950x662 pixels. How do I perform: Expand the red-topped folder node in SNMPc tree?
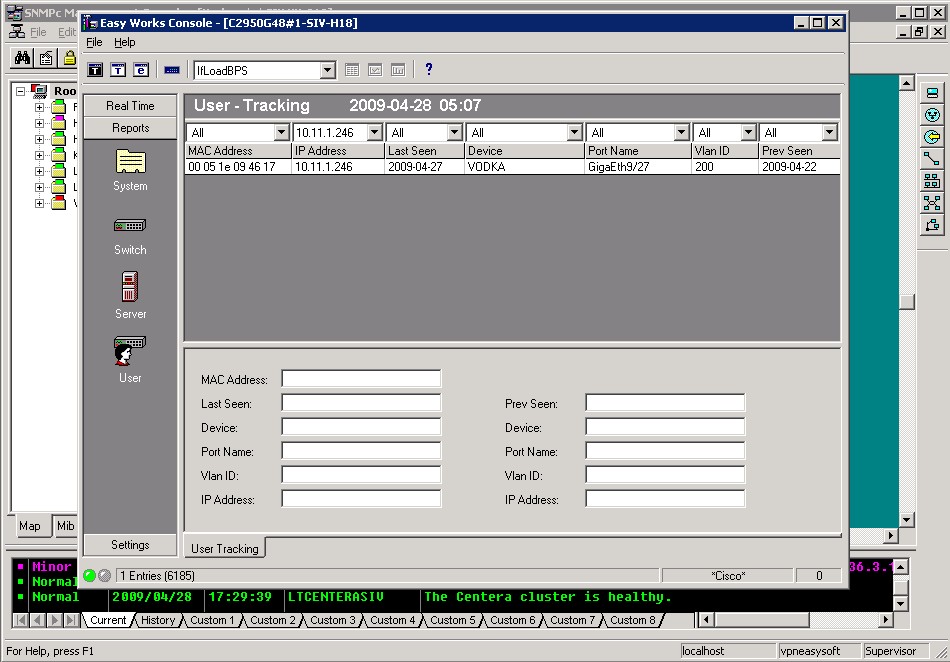point(39,204)
